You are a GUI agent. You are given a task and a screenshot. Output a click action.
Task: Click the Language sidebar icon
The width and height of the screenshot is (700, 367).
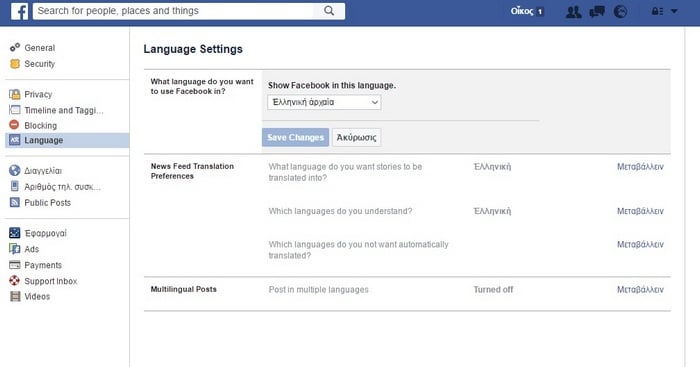click(x=15, y=140)
